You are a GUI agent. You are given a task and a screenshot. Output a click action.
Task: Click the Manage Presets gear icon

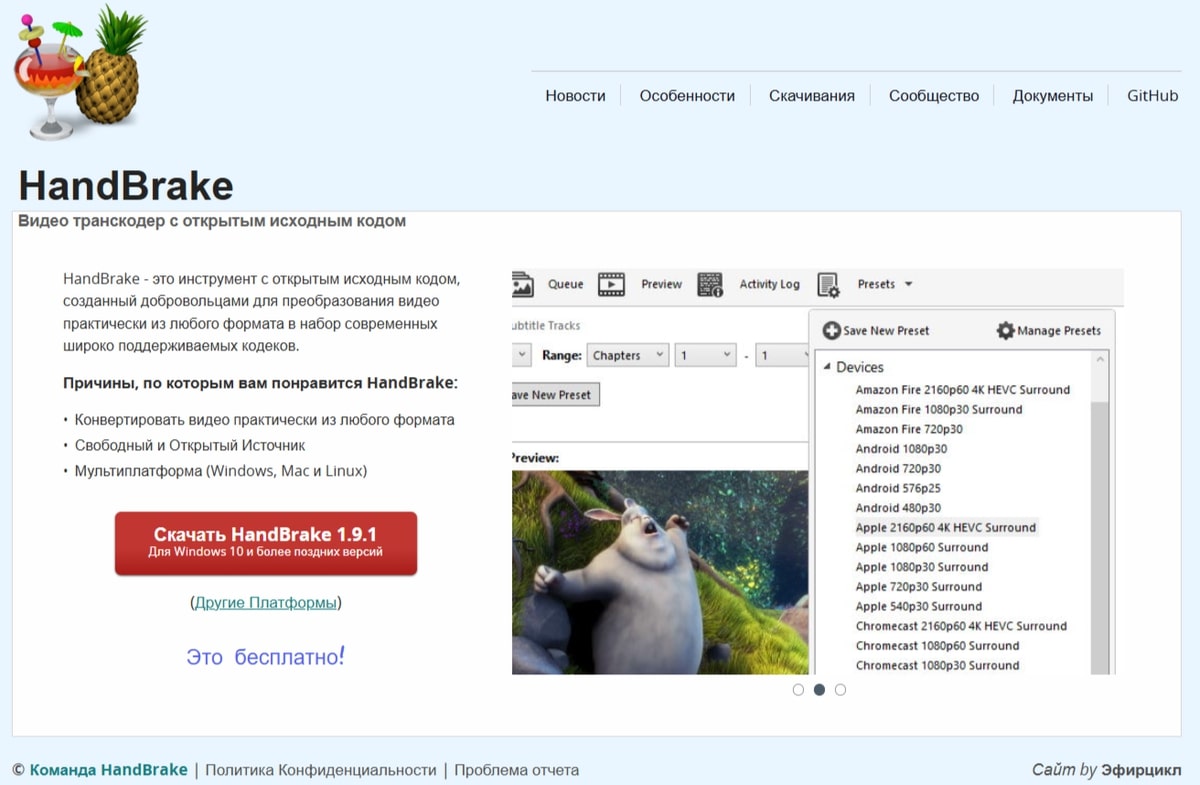(x=1006, y=331)
